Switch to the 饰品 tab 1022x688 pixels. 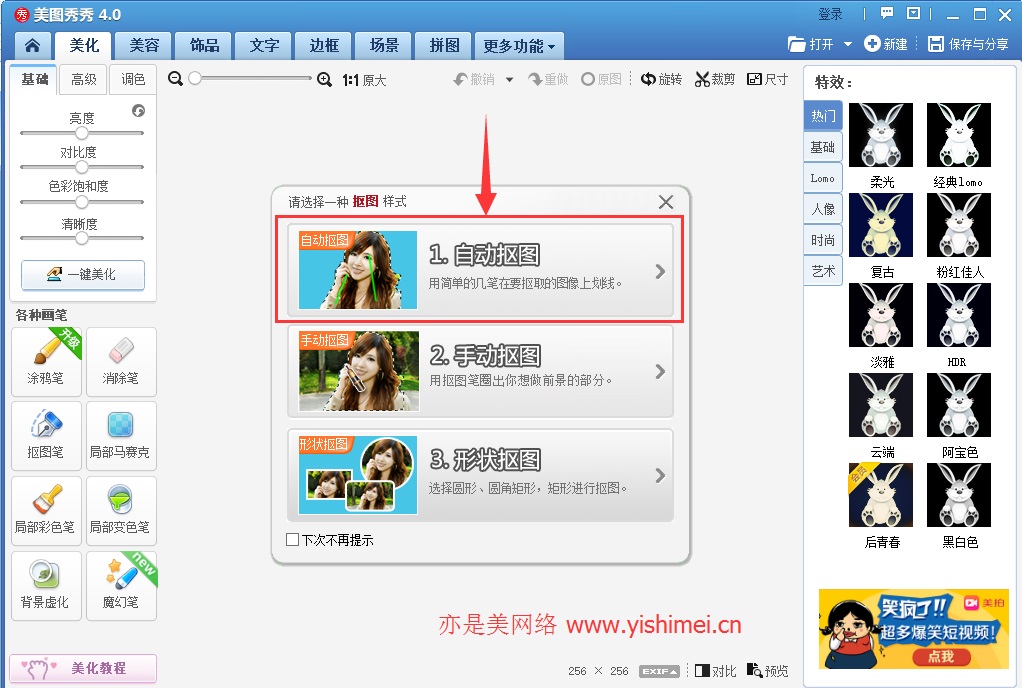pos(204,46)
